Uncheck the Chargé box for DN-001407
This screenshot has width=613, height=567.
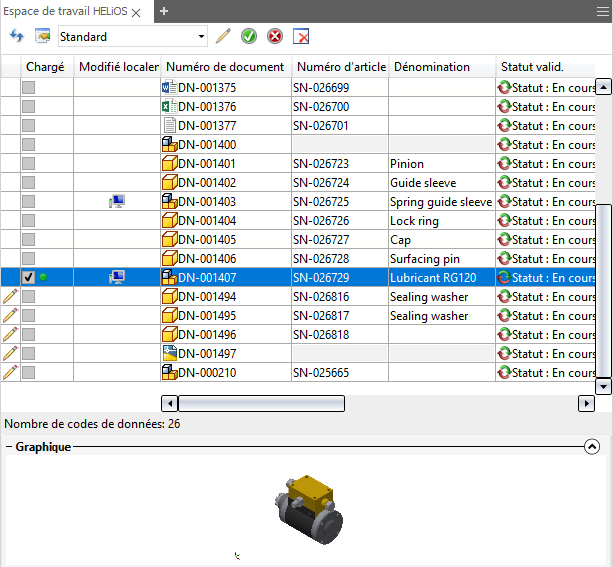click(29, 278)
